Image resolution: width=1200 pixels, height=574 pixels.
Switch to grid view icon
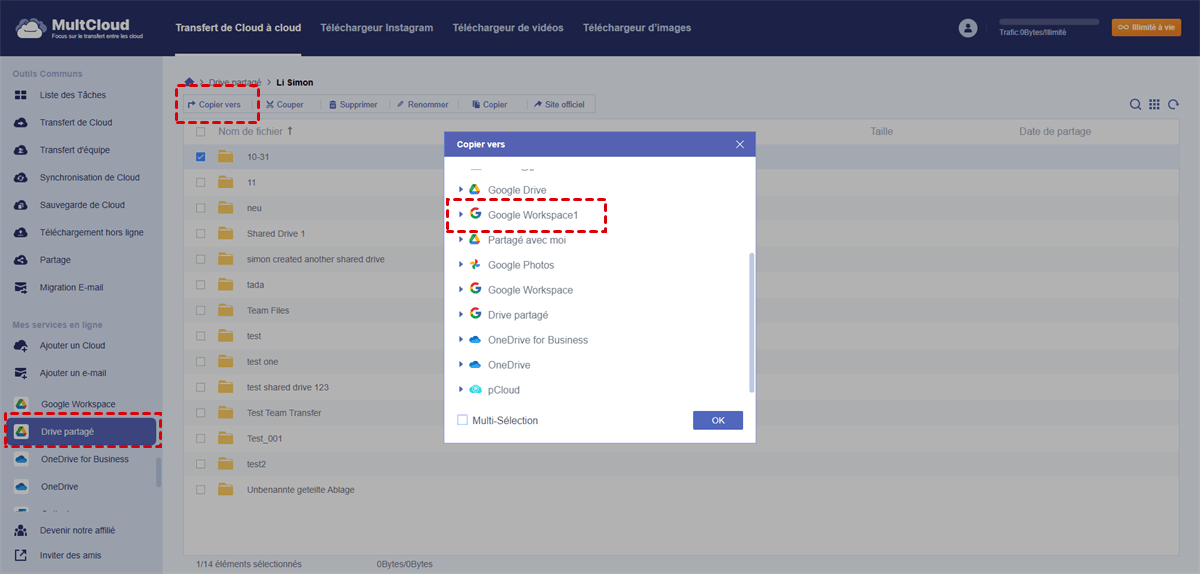point(1154,104)
